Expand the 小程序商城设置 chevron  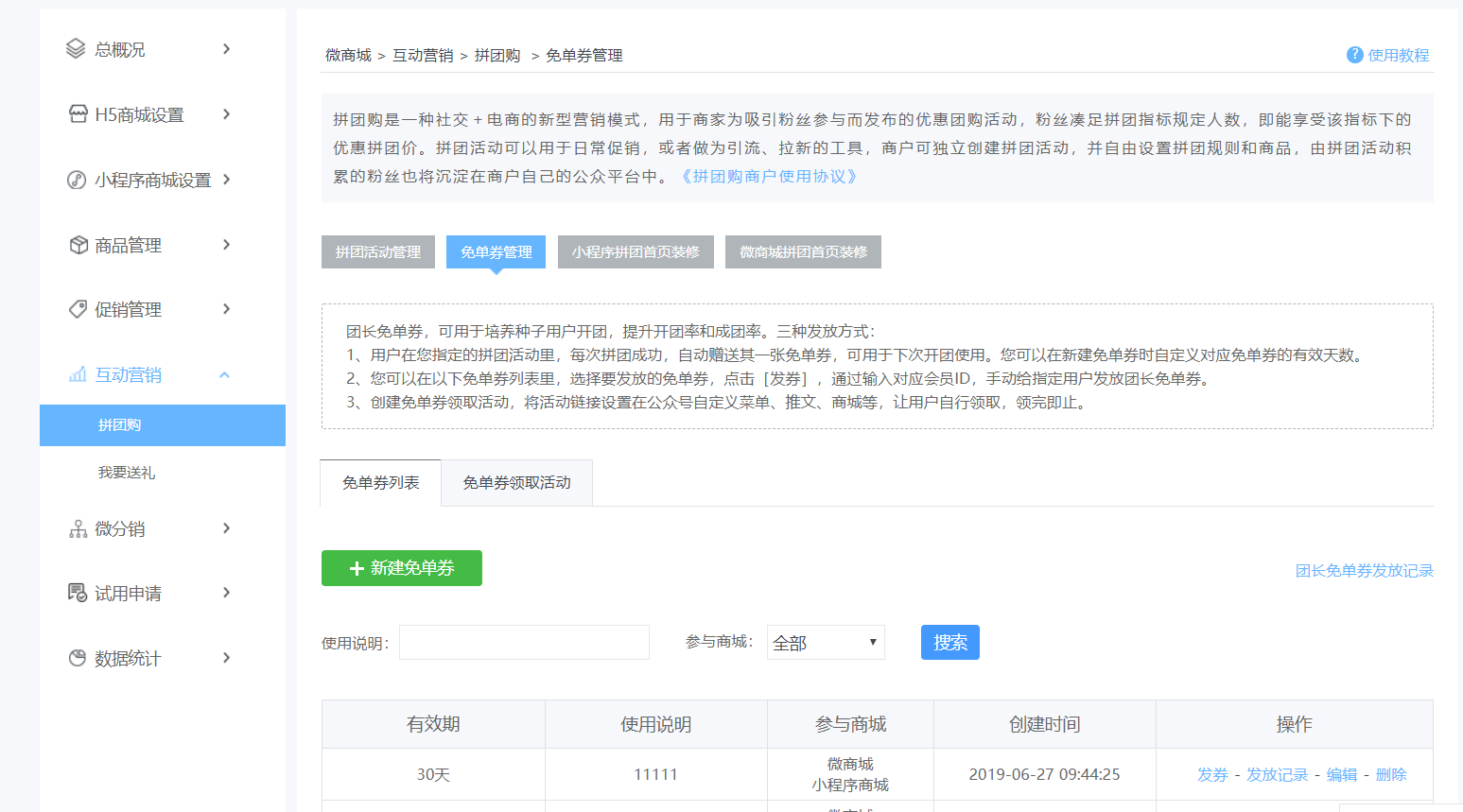[226, 179]
